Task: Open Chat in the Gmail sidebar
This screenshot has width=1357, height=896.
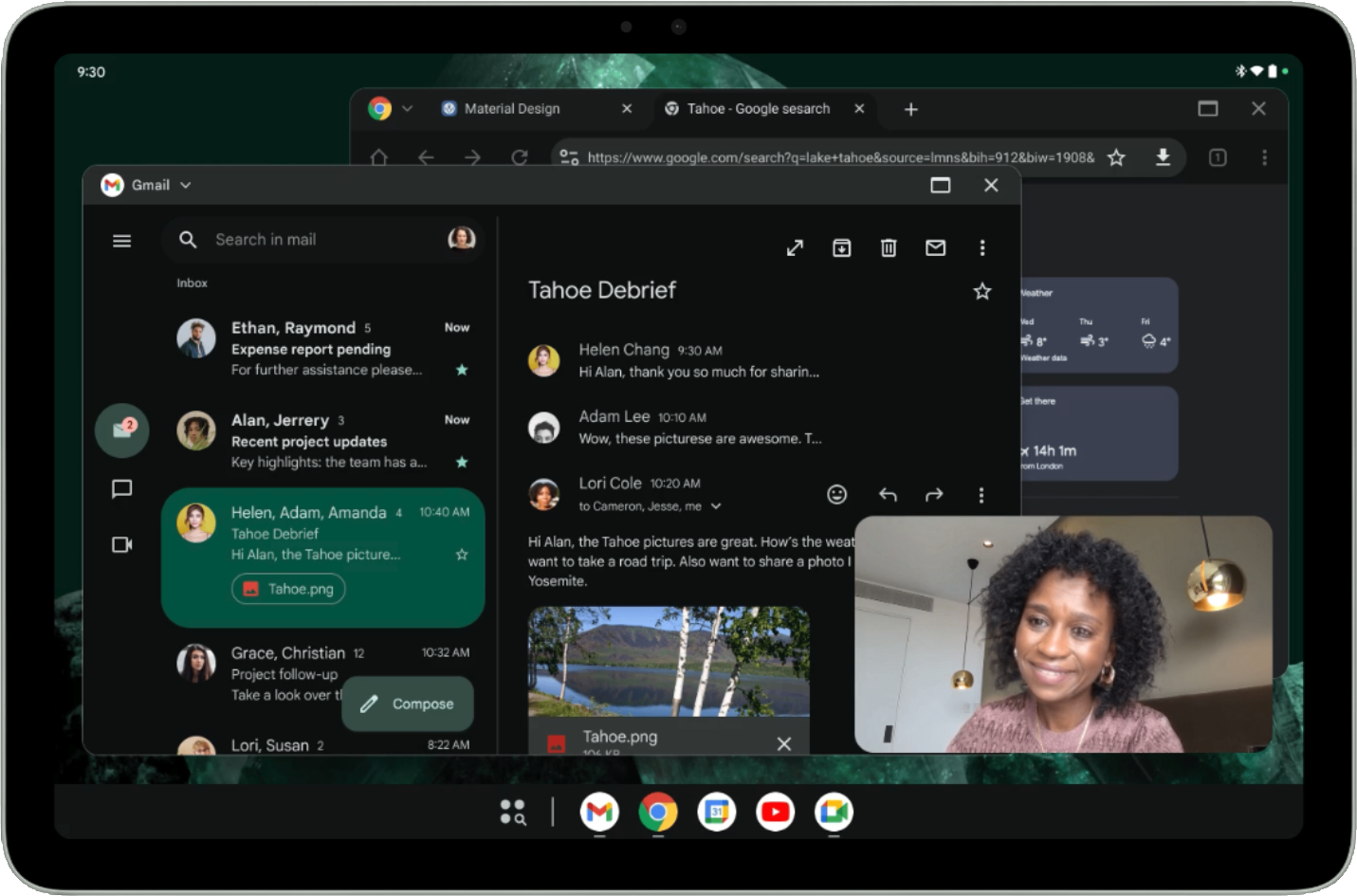Action: [x=121, y=488]
